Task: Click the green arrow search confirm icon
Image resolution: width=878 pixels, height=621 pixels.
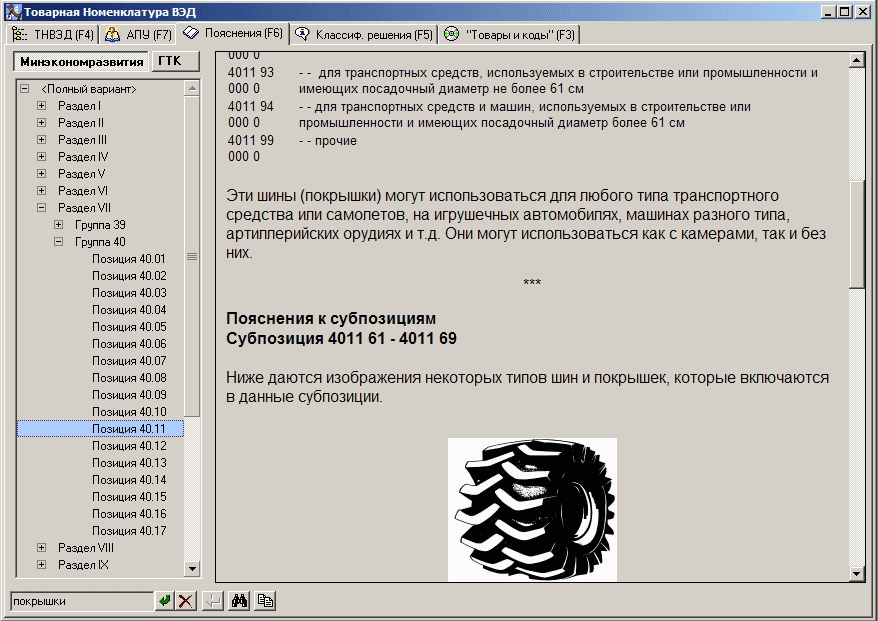Action: (x=164, y=601)
